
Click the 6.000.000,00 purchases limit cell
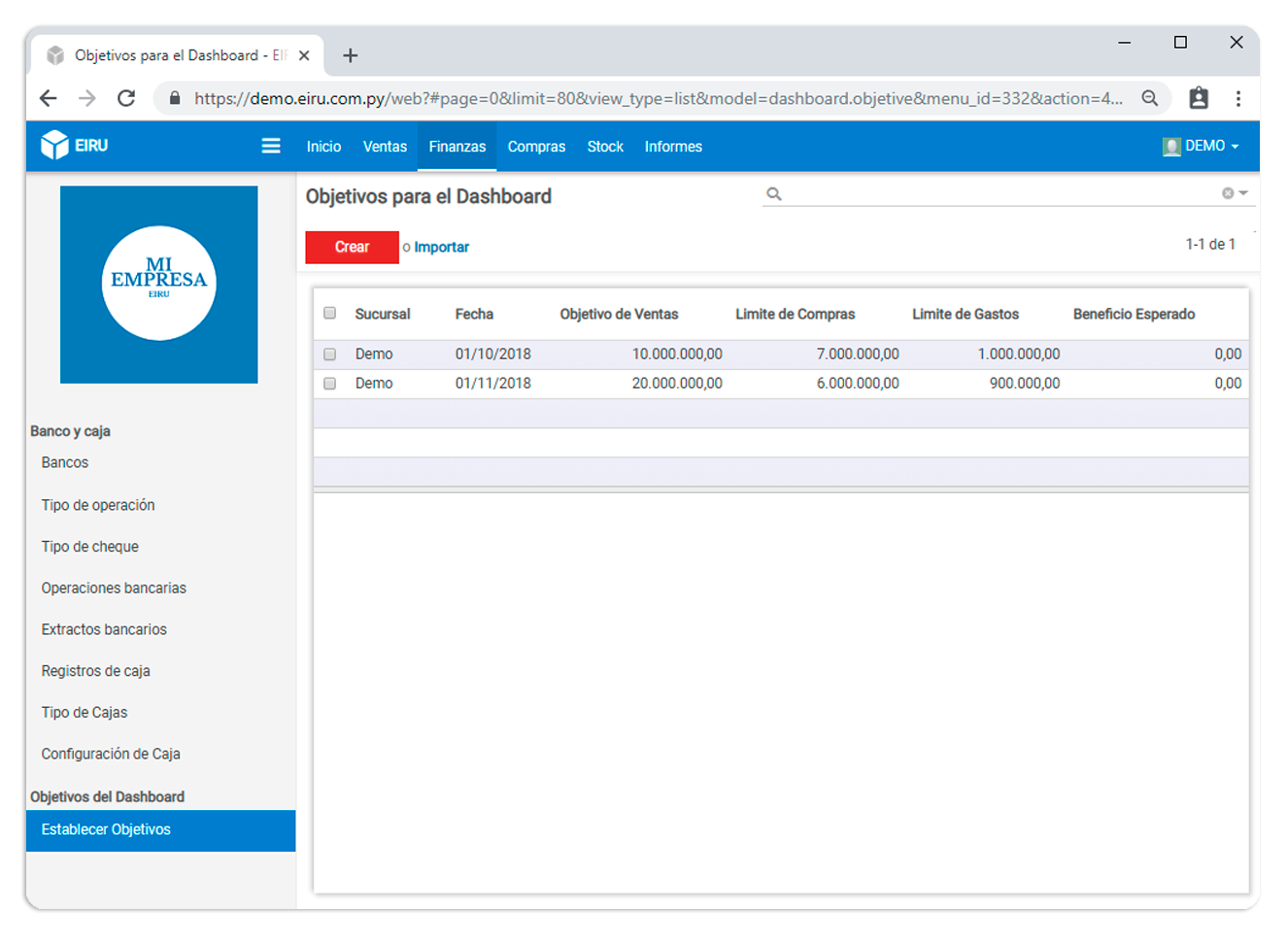858,384
